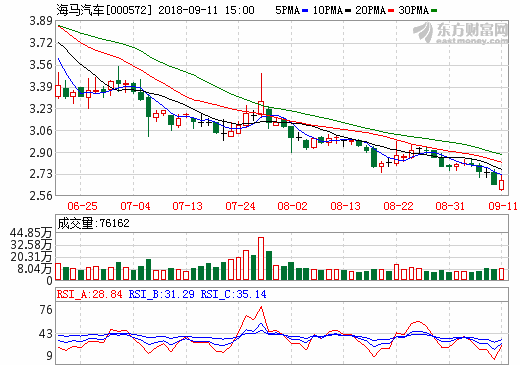The width and height of the screenshot is (520, 365).
Task: Click the 成交量:76162 volume label
Action: [x=93, y=223]
